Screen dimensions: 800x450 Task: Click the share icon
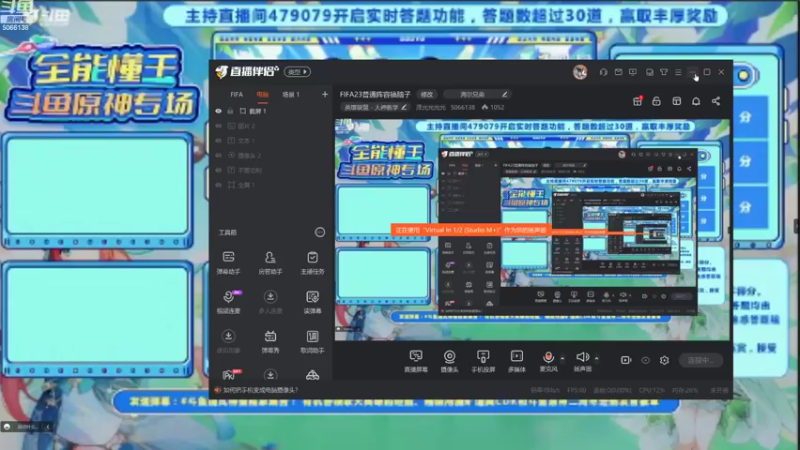tap(716, 101)
